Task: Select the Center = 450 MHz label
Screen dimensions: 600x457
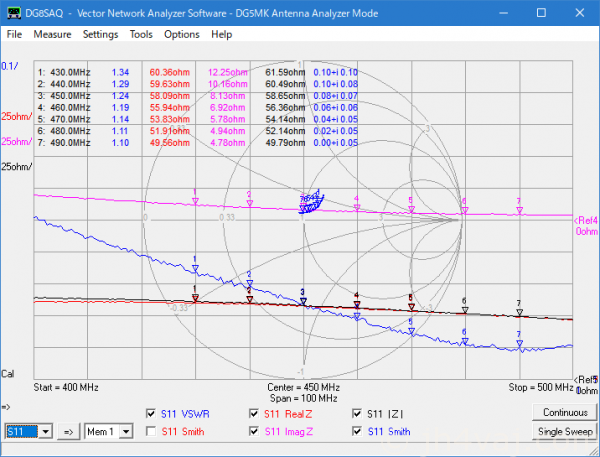Action: 303,386
